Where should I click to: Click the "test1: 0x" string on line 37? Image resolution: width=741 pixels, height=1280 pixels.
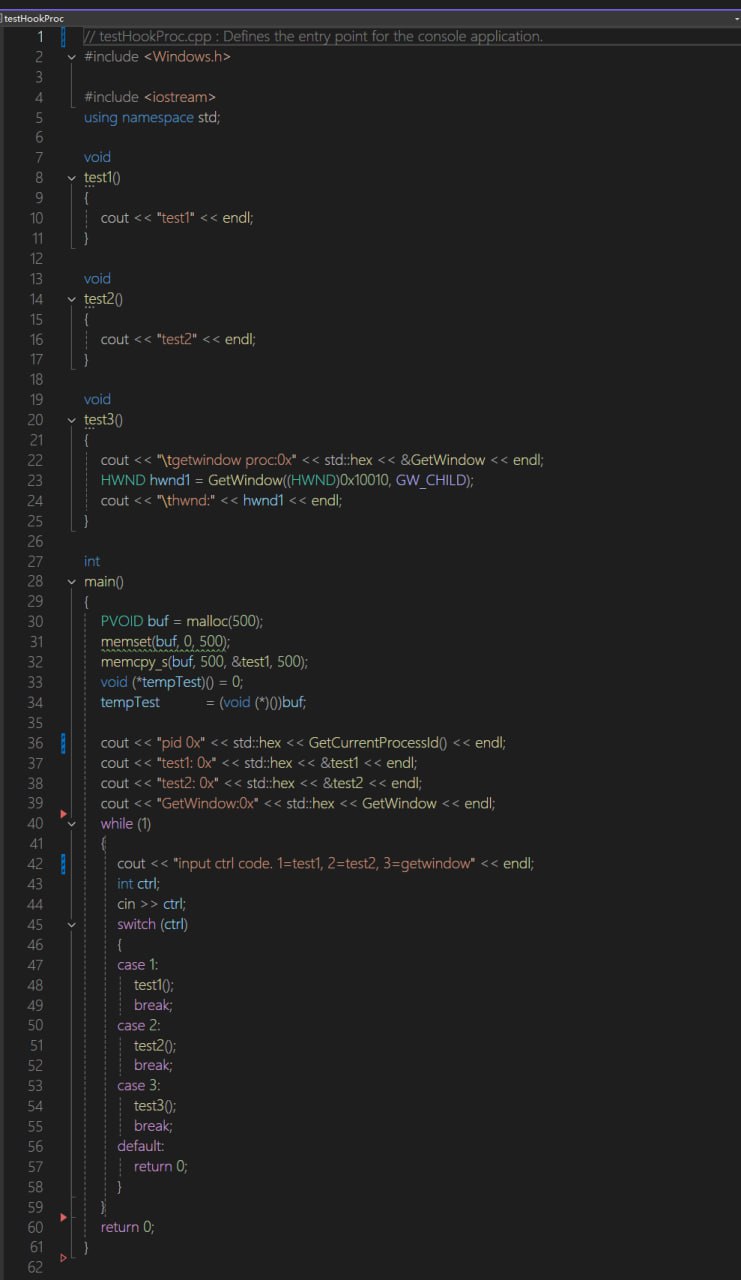click(x=188, y=763)
